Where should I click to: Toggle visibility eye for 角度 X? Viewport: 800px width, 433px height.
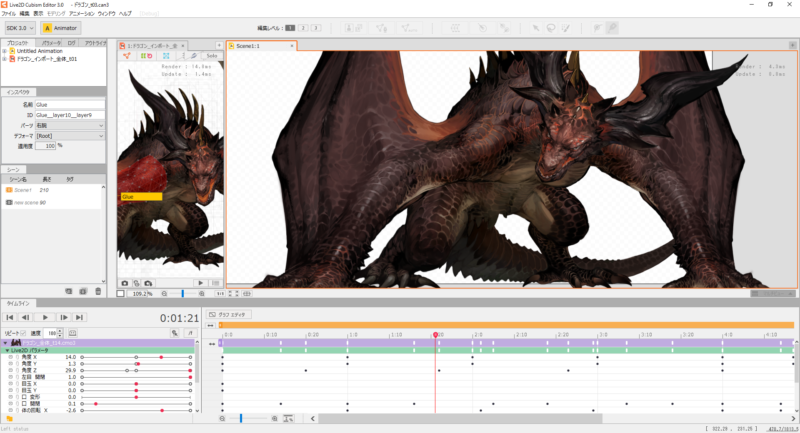click(10, 358)
